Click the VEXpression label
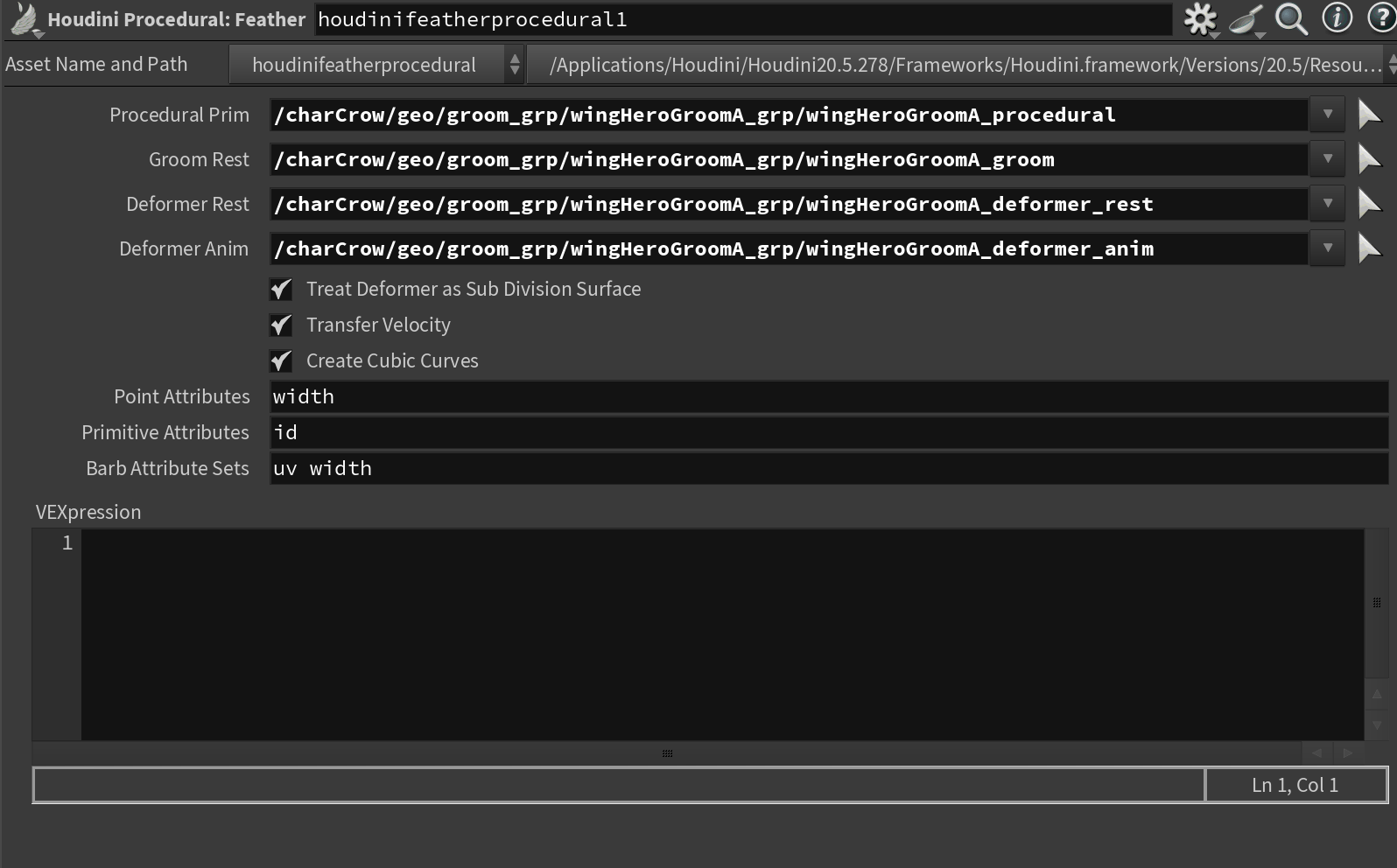The height and width of the screenshot is (868, 1397). tap(88, 512)
